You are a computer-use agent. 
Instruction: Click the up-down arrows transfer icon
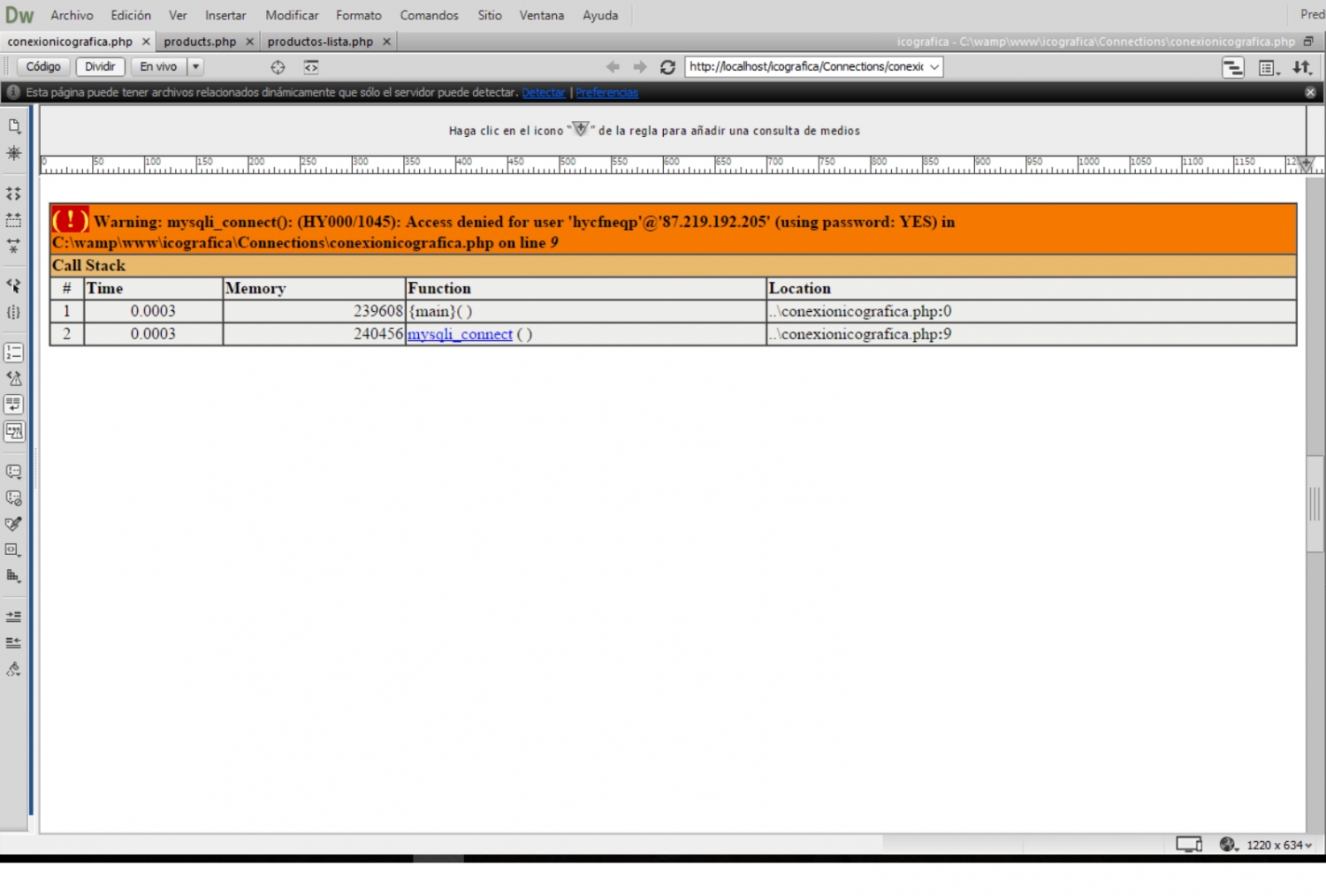1302,67
